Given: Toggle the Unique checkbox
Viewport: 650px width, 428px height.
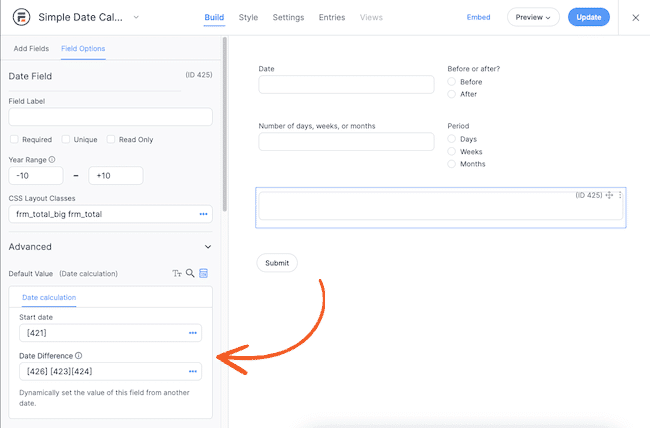Looking at the screenshot, I should coord(65,139).
